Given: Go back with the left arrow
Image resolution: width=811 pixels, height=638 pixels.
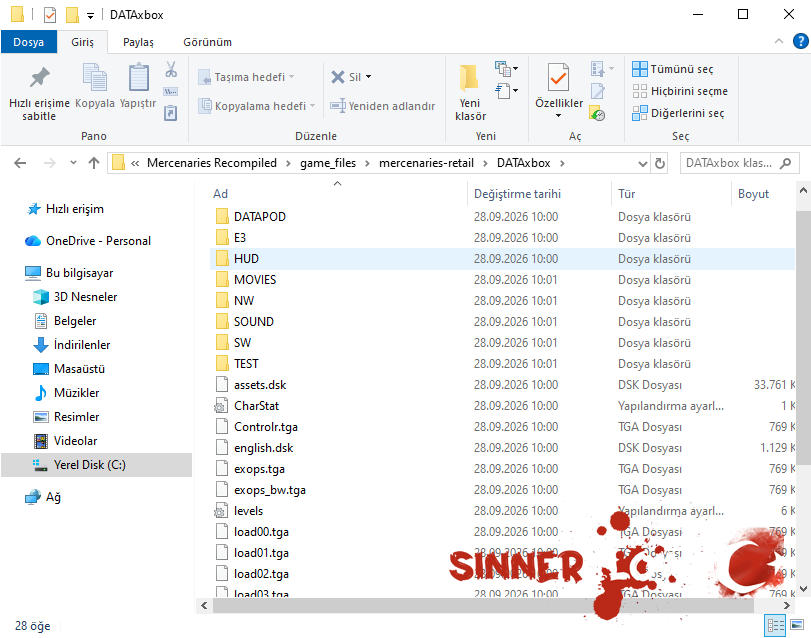Looking at the screenshot, I should pos(20,163).
